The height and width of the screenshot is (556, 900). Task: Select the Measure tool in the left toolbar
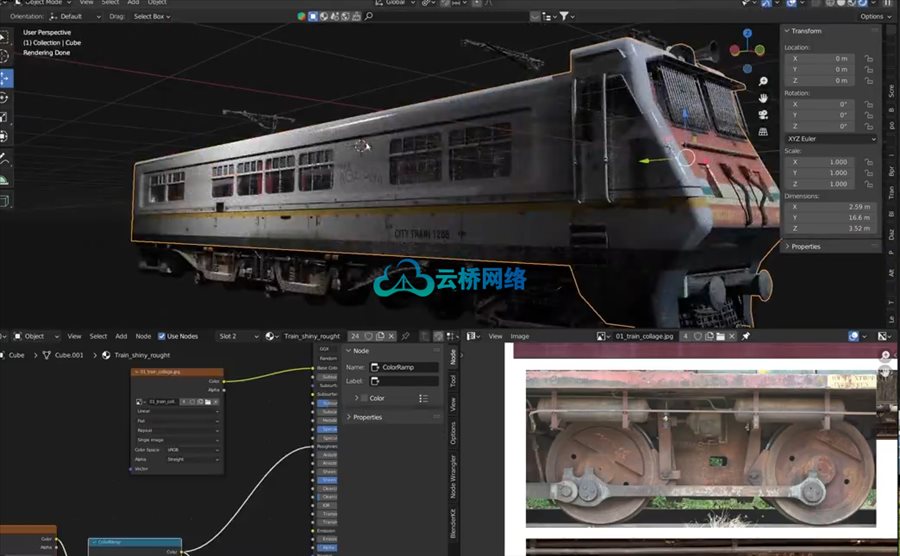[4, 180]
